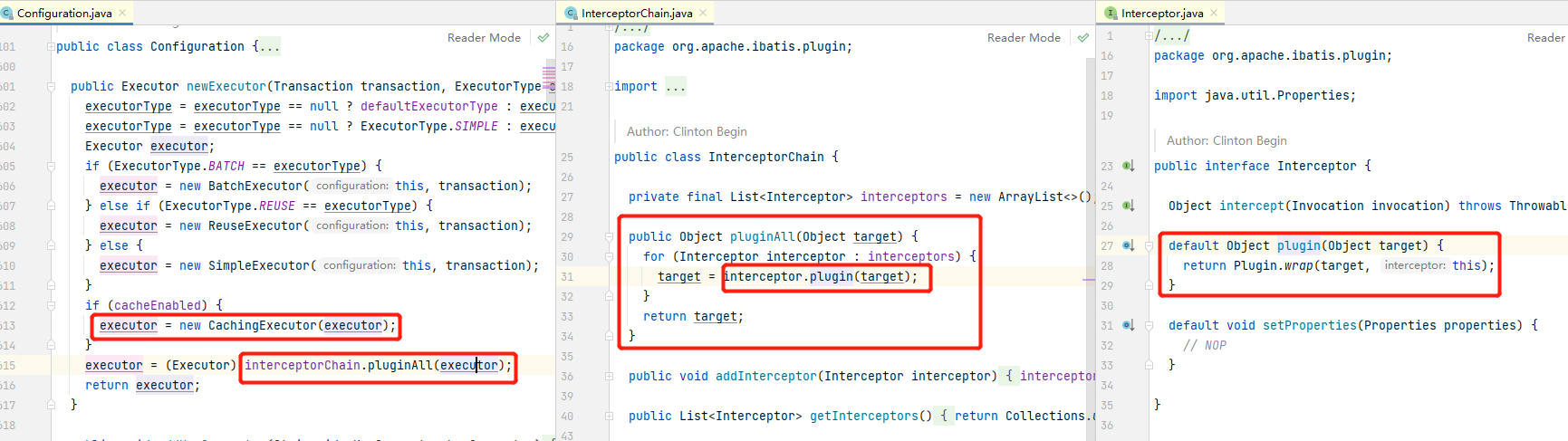Open inspections checkmark in the InterceptorChain.java editor
Viewport: 1568px width, 441px height.
[x=1082, y=38]
